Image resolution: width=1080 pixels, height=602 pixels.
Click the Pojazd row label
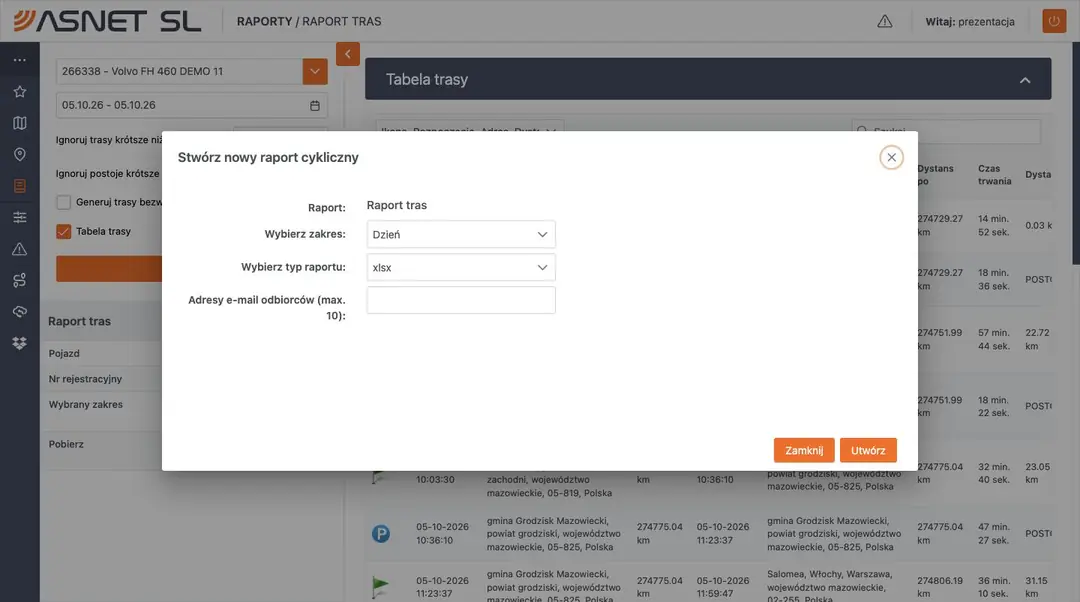64,353
